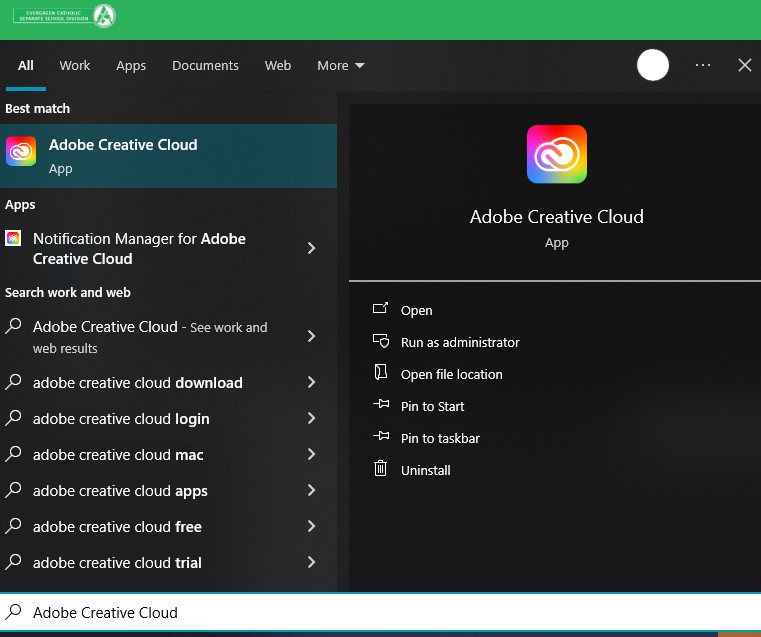Click the large Adobe Creative Cloud preview icon

(557, 154)
